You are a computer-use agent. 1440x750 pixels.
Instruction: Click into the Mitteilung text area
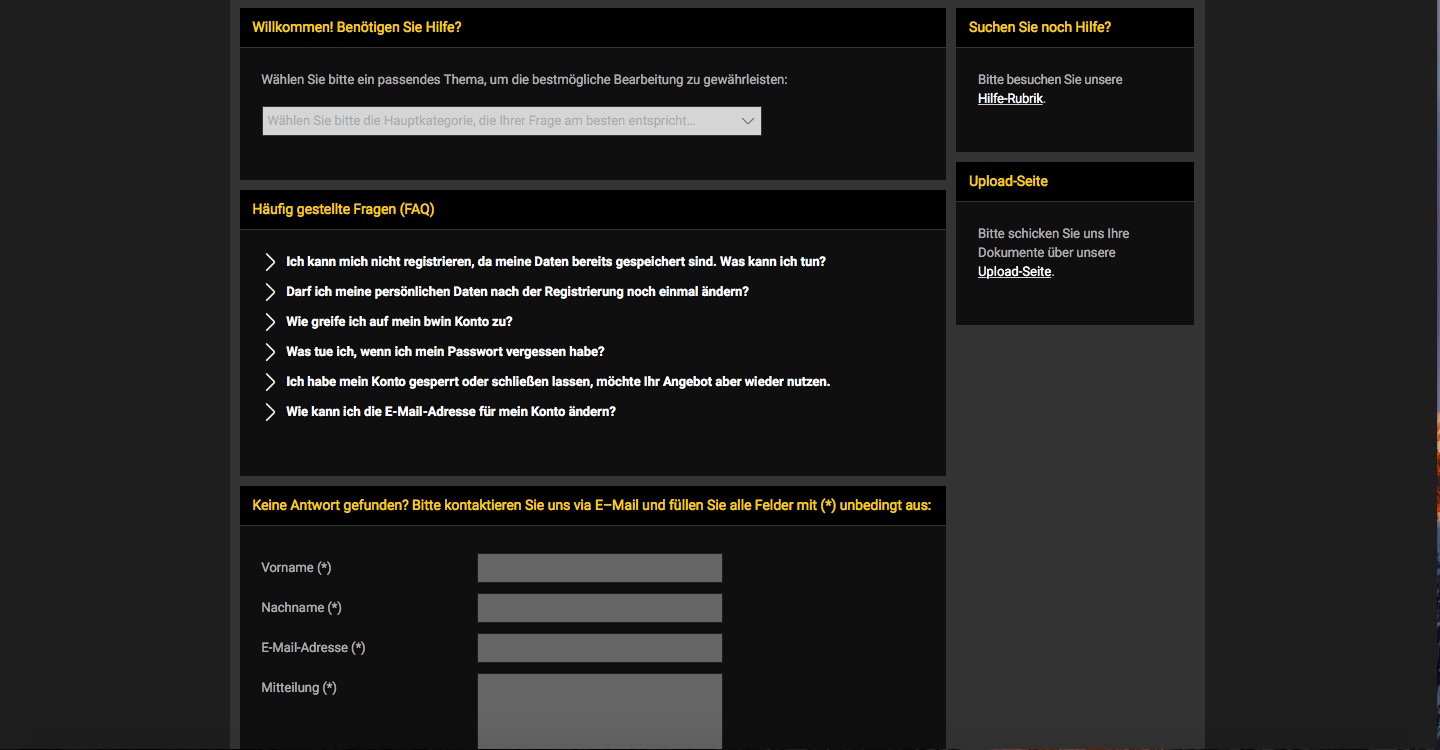[x=600, y=711]
